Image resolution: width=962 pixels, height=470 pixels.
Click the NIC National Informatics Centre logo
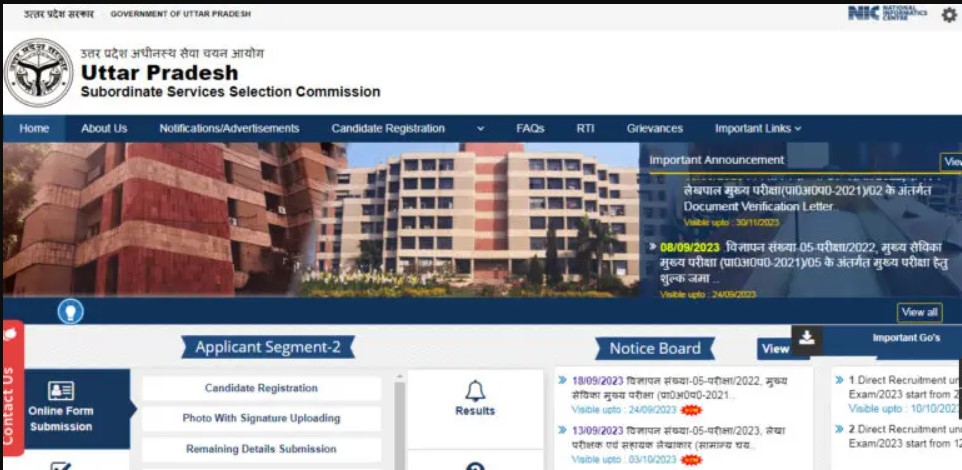coord(887,13)
